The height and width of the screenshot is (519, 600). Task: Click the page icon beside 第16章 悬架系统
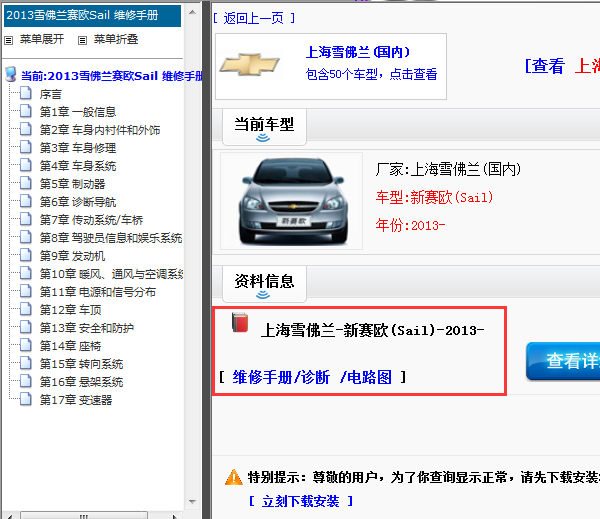(x=26, y=380)
